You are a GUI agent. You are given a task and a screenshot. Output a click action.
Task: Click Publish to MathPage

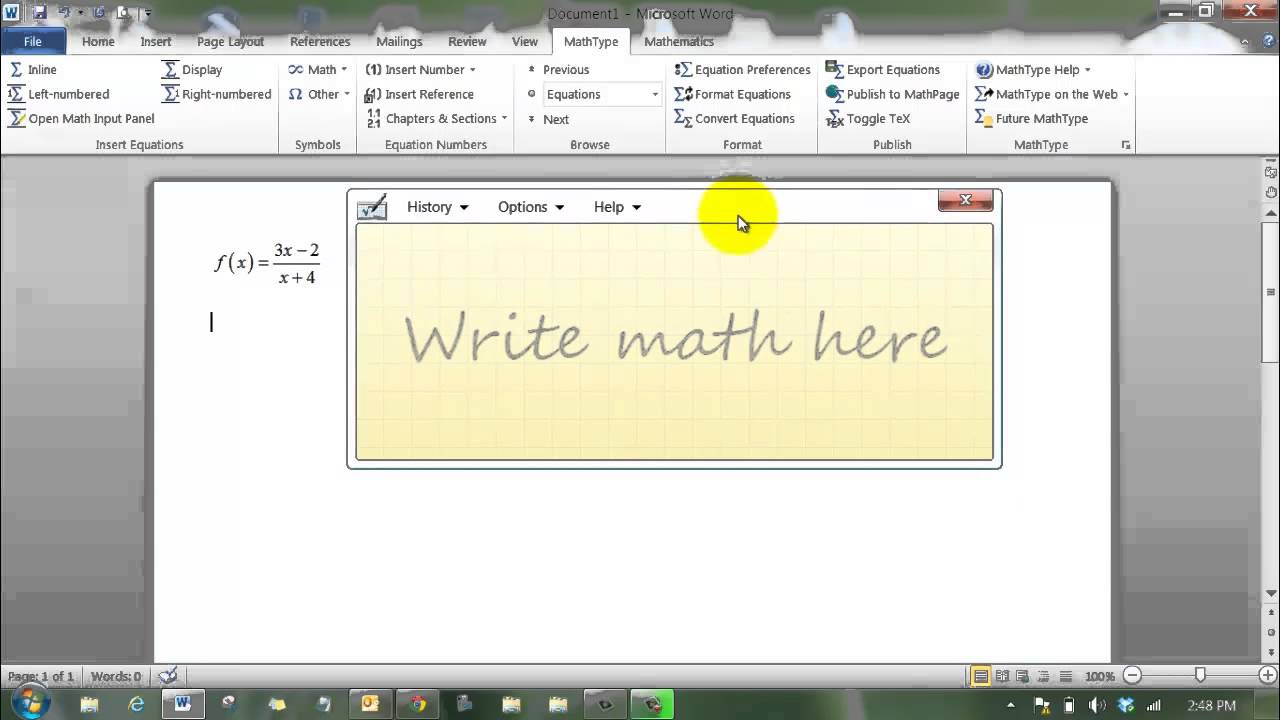(892, 94)
